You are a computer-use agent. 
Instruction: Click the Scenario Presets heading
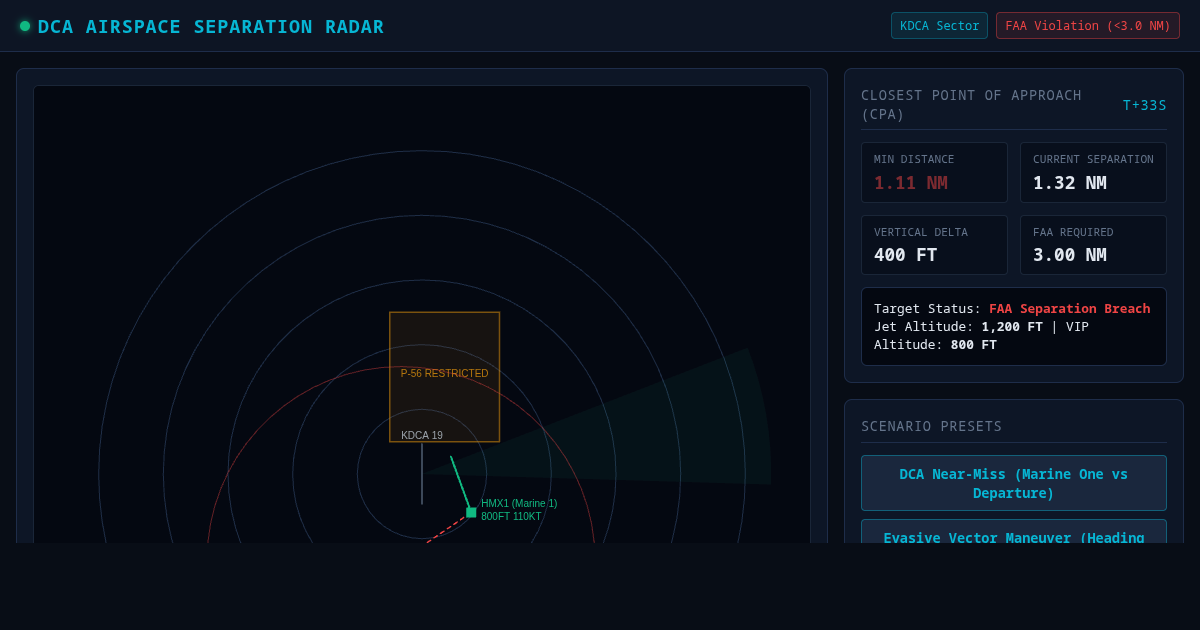932,427
